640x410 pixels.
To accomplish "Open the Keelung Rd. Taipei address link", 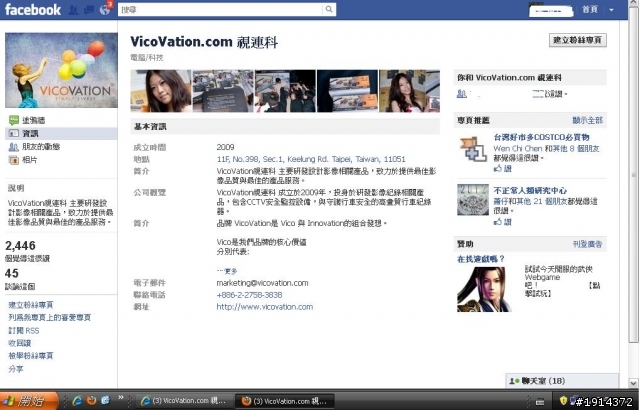I will 311,159.
